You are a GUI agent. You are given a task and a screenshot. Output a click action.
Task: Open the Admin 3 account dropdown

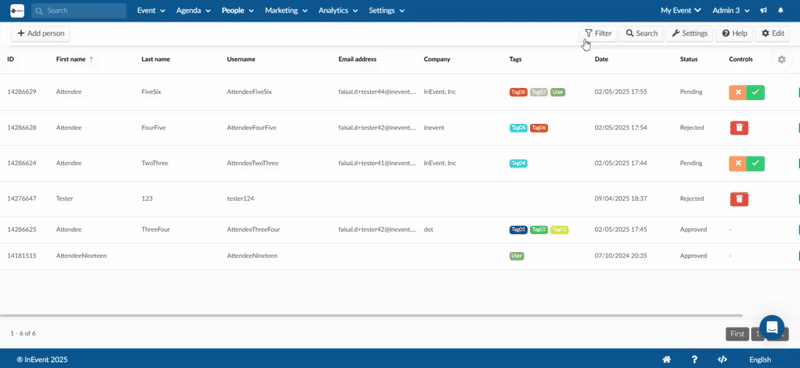(x=731, y=10)
